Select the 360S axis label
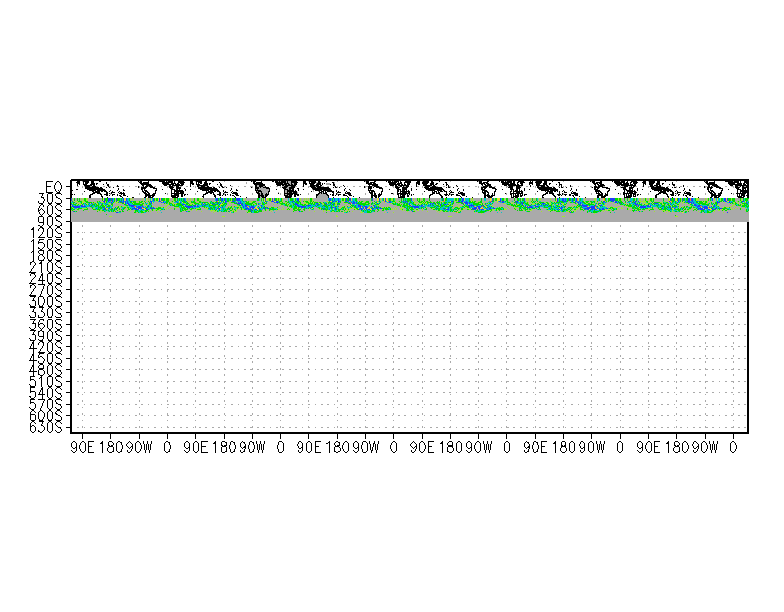784x612 pixels. tap(46, 324)
